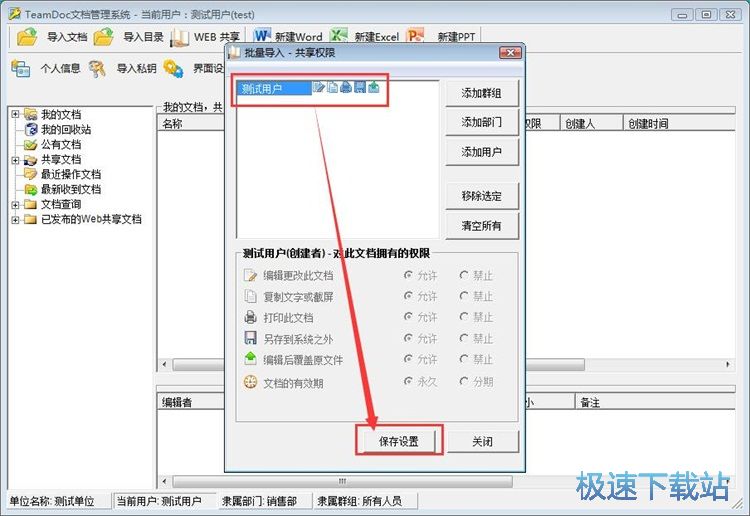Click save-as permission icon beside 测试用户
Viewport: 750px width, 516px height.
360,87
